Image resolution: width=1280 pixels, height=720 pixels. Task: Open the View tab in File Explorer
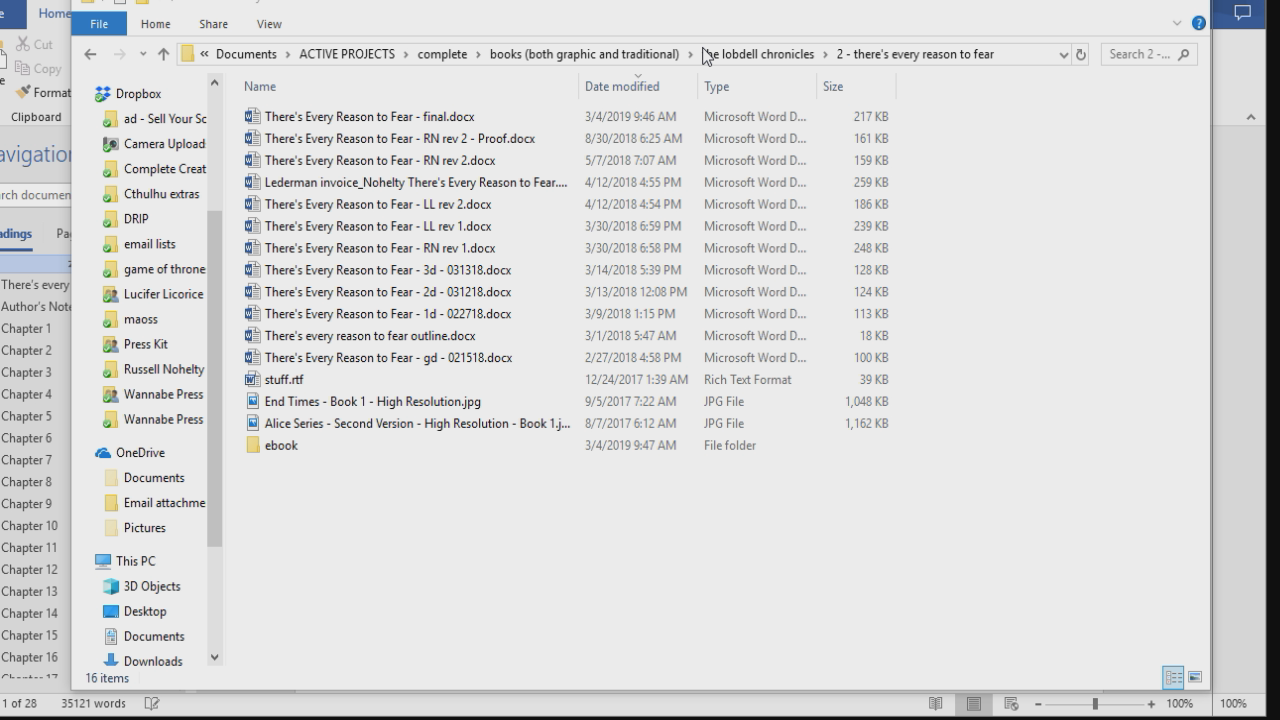click(x=269, y=24)
